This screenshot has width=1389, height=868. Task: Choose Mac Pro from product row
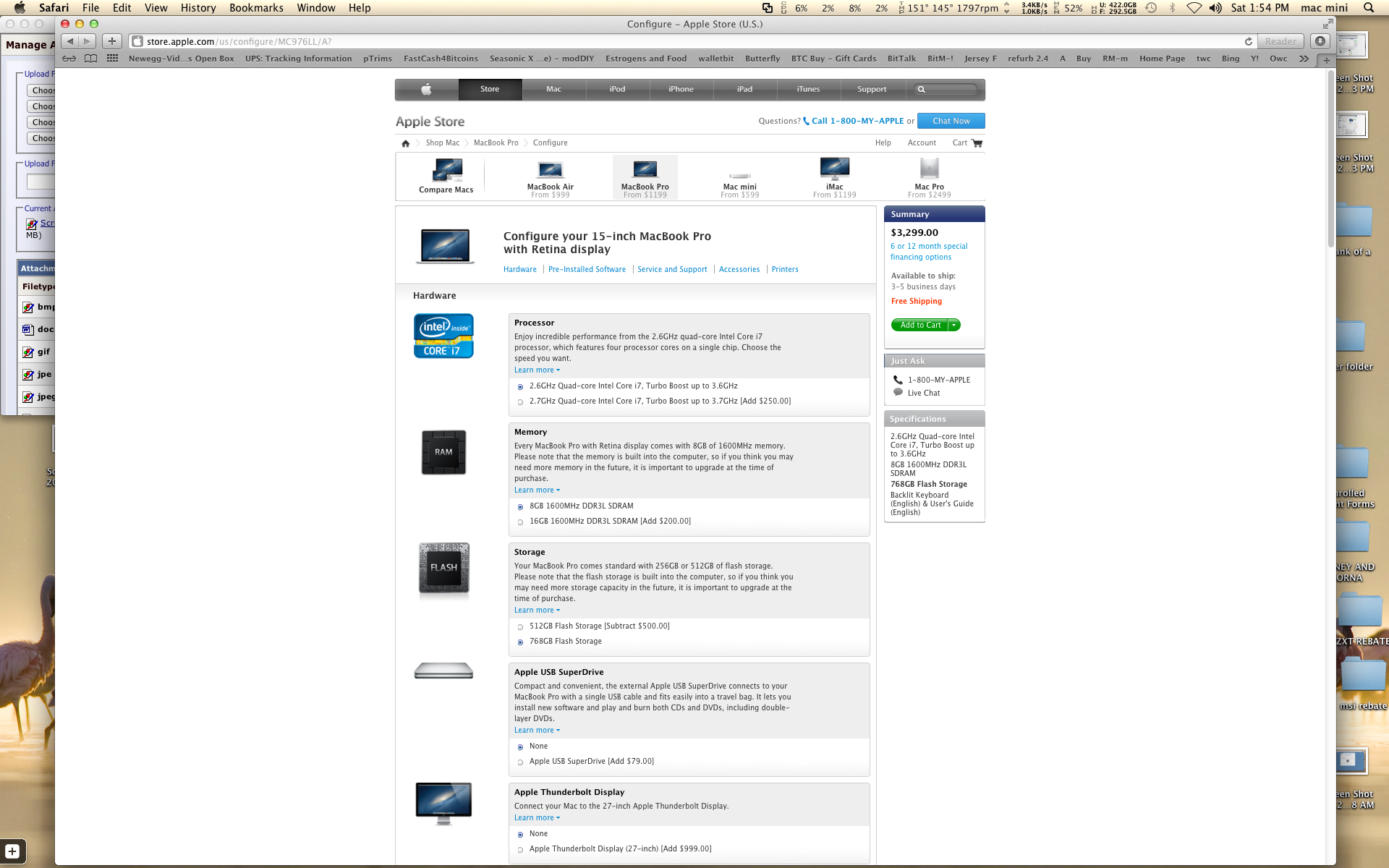(x=929, y=178)
